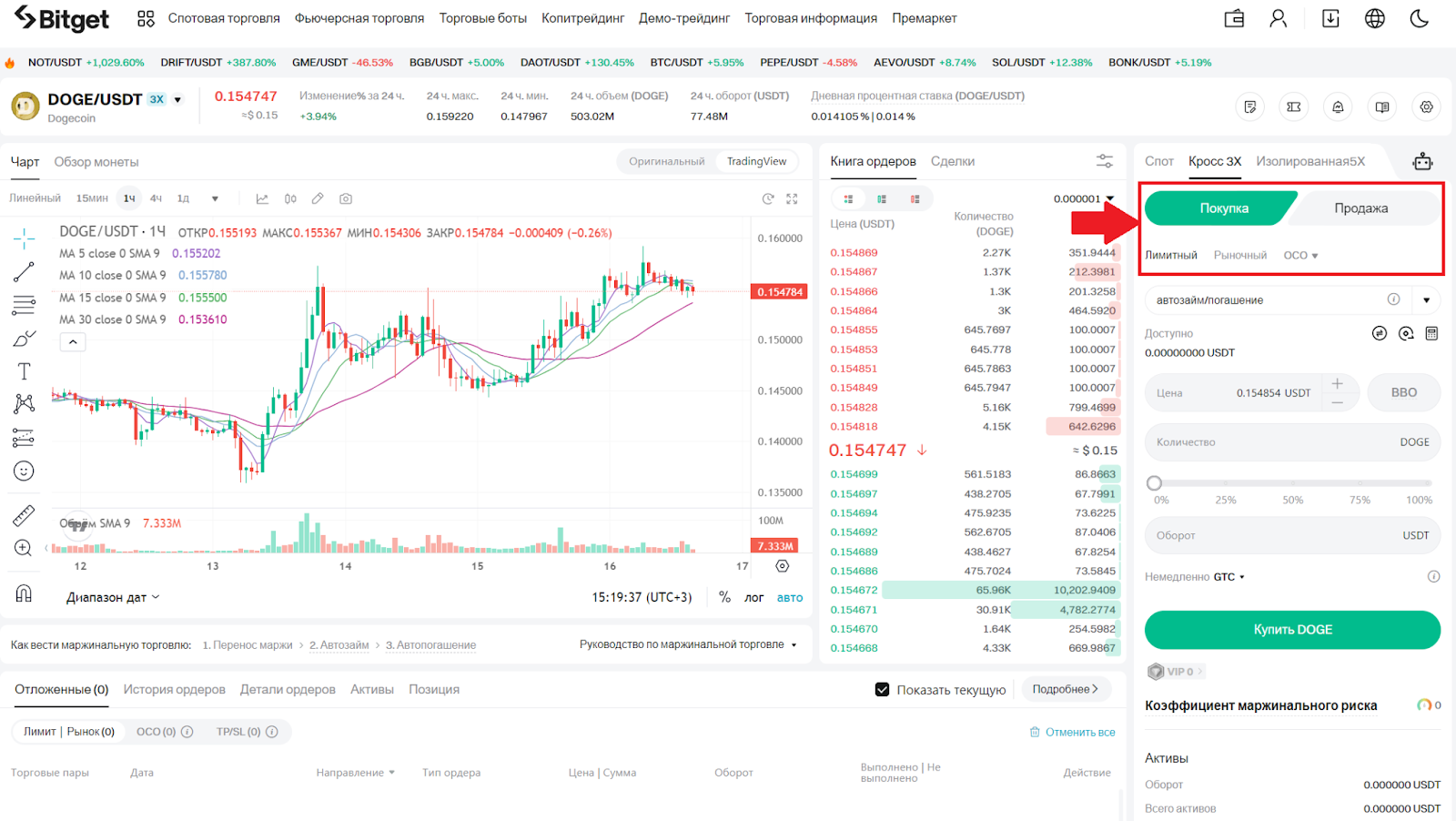Toggle the magnet mode tool

25,593
